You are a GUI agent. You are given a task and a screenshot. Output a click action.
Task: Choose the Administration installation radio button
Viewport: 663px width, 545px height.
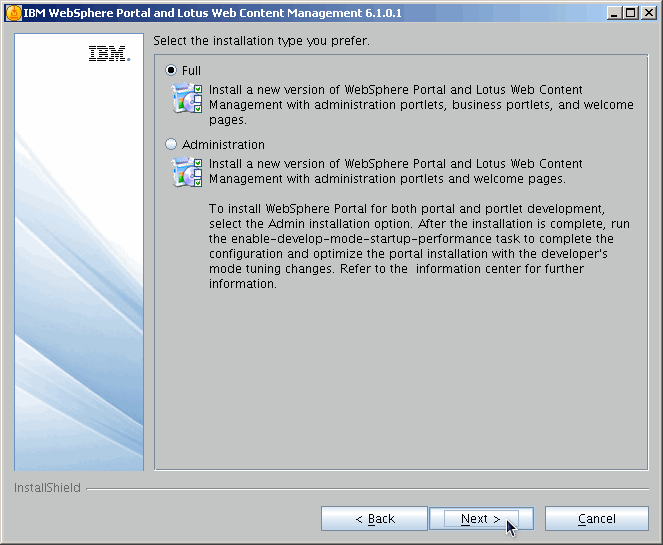pyautogui.click(x=171, y=144)
